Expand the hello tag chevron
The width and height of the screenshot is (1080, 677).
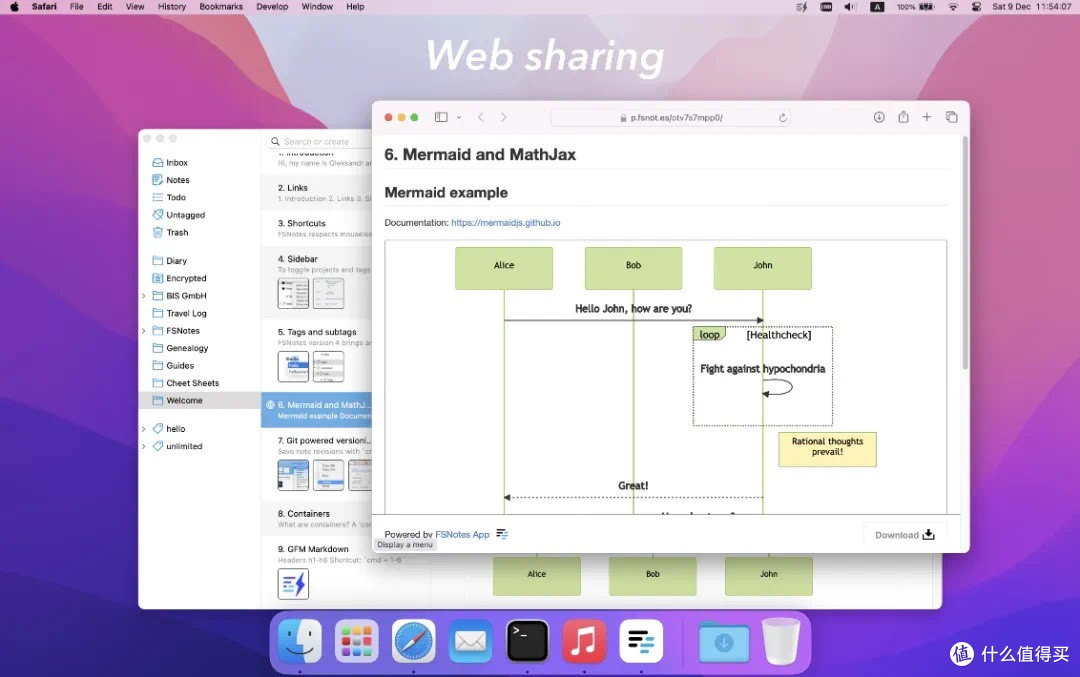pyautogui.click(x=144, y=428)
